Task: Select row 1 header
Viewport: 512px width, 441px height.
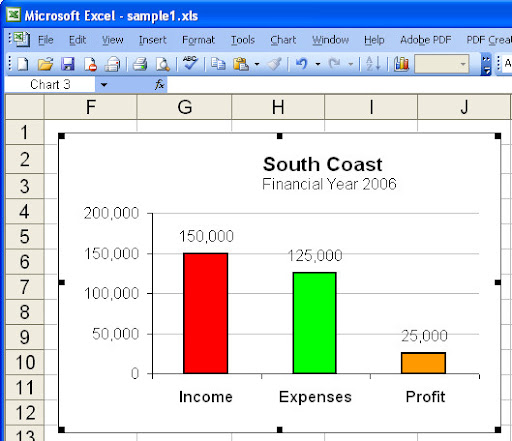Action: coord(24,132)
